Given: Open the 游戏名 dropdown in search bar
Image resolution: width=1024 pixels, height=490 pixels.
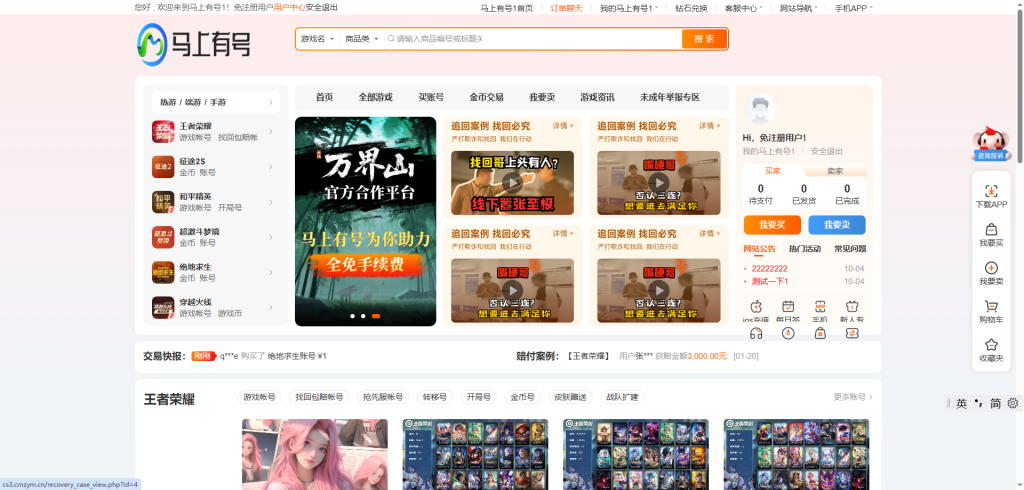Looking at the screenshot, I should [x=318, y=39].
